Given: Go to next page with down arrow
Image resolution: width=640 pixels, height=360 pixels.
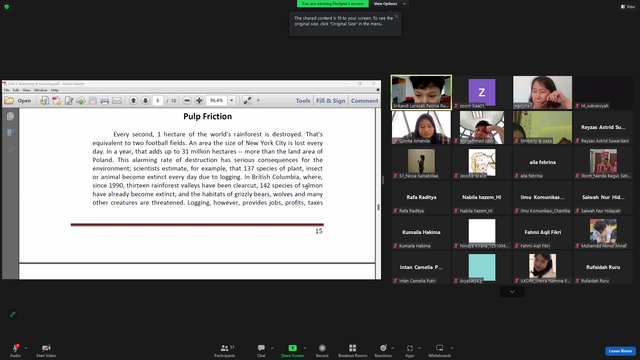Looking at the screenshot, I should 145,100.
